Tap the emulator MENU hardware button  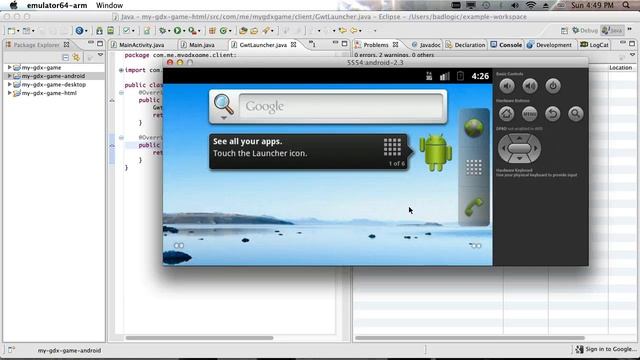(x=530, y=114)
